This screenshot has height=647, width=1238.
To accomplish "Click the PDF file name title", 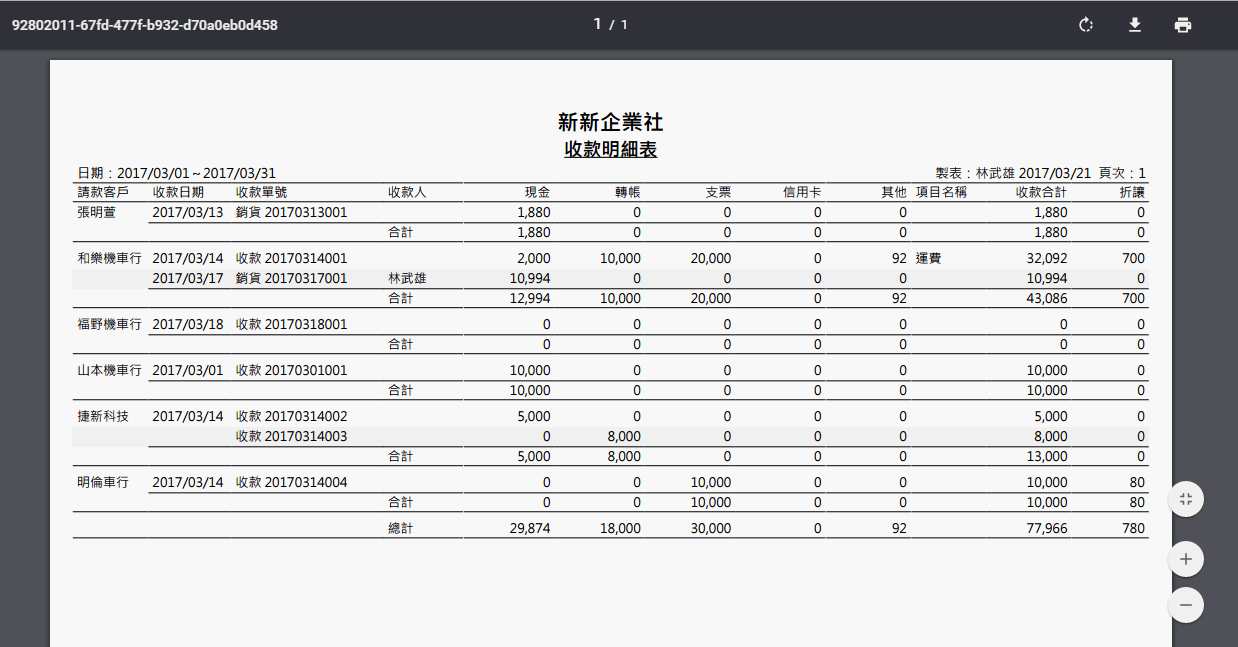I will (x=145, y=25).
